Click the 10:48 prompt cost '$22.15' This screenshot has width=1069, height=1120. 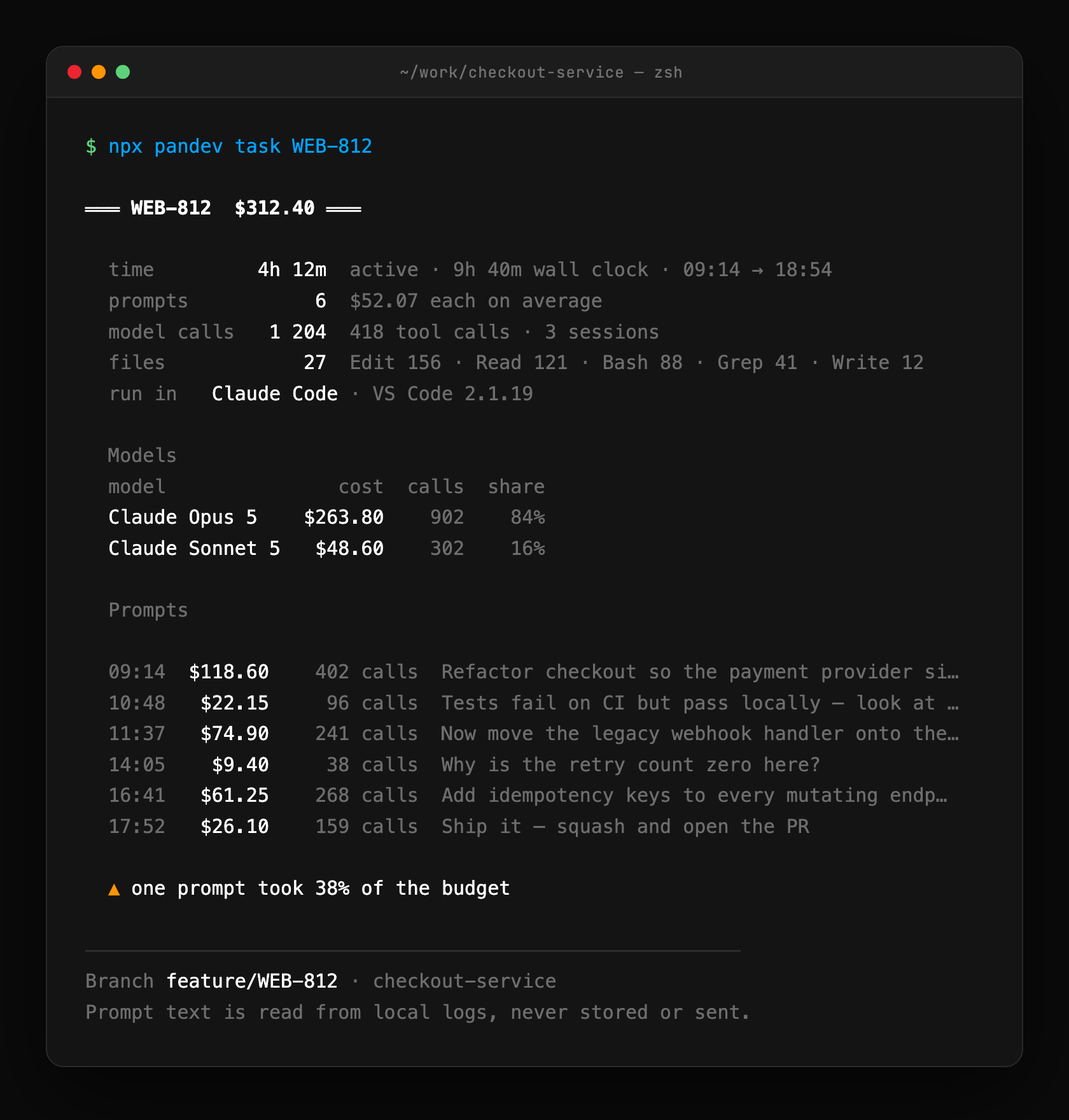234,703
